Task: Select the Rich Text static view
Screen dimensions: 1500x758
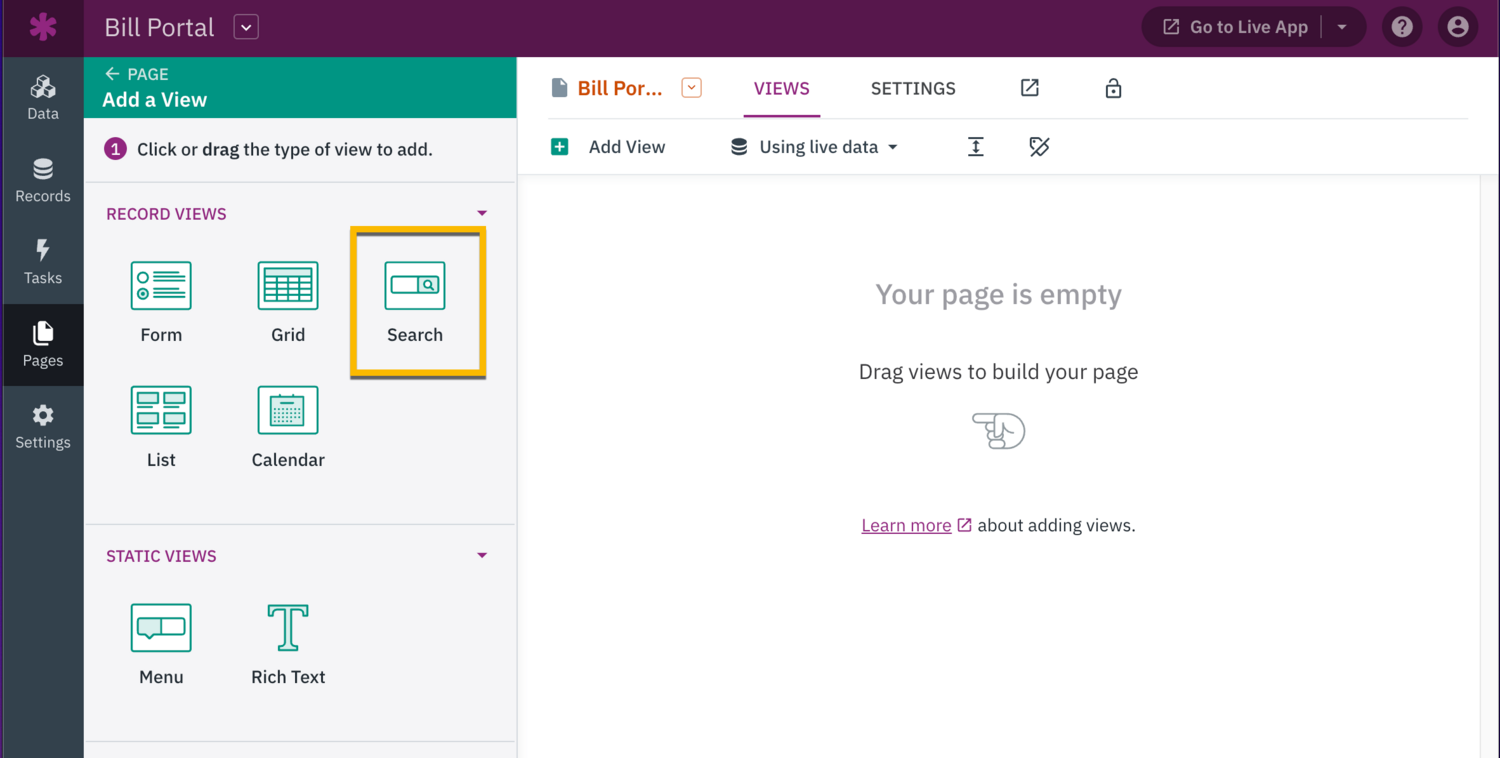Action: coord(288,644)
